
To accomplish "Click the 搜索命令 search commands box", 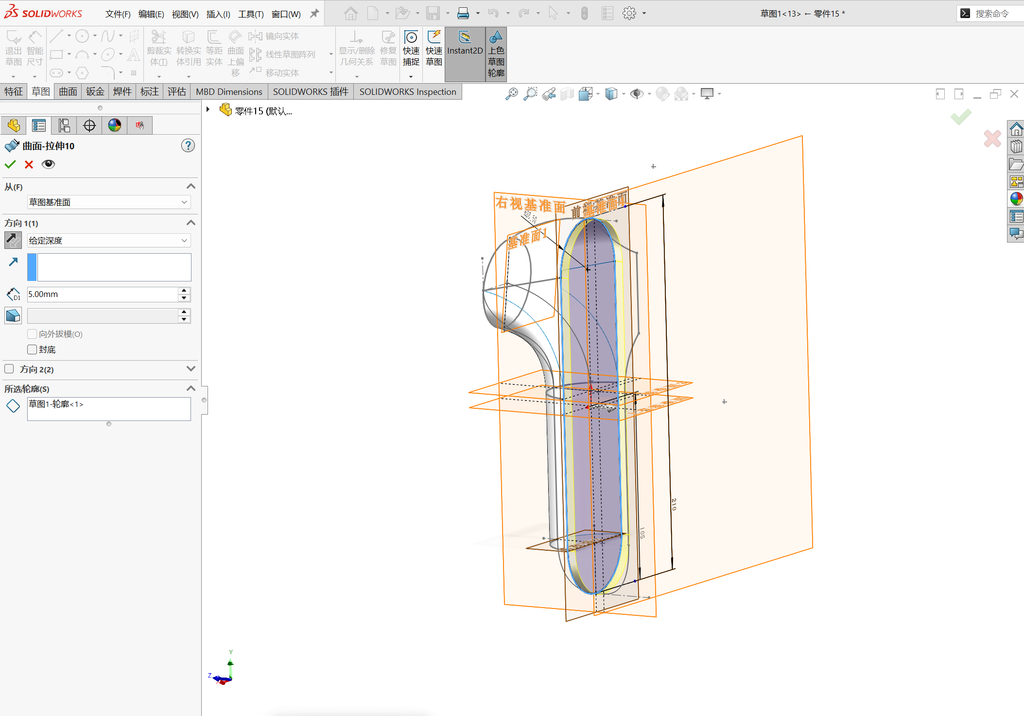I will point(991,14).
